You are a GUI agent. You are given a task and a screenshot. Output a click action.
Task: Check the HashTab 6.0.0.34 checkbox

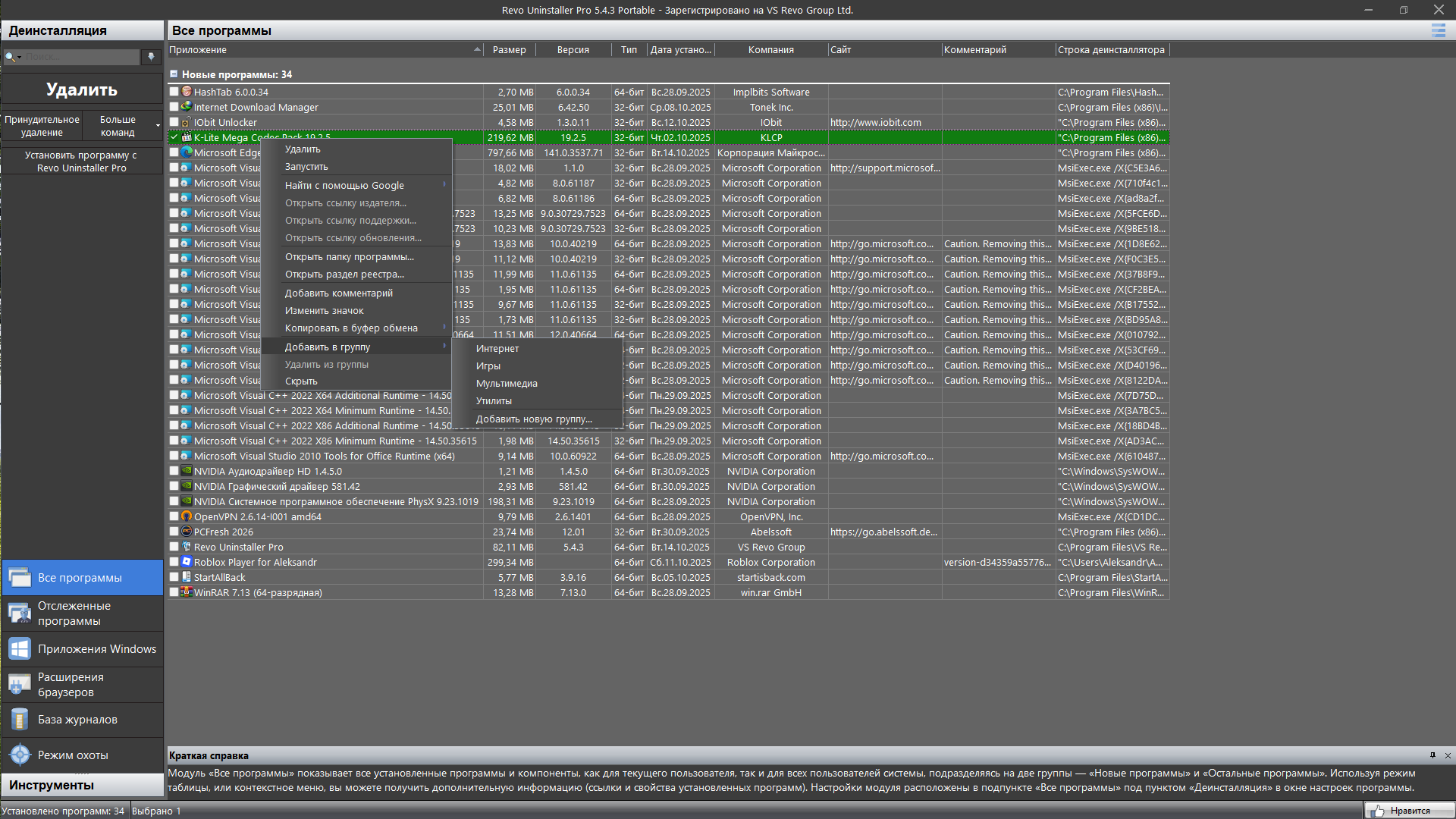174,92
